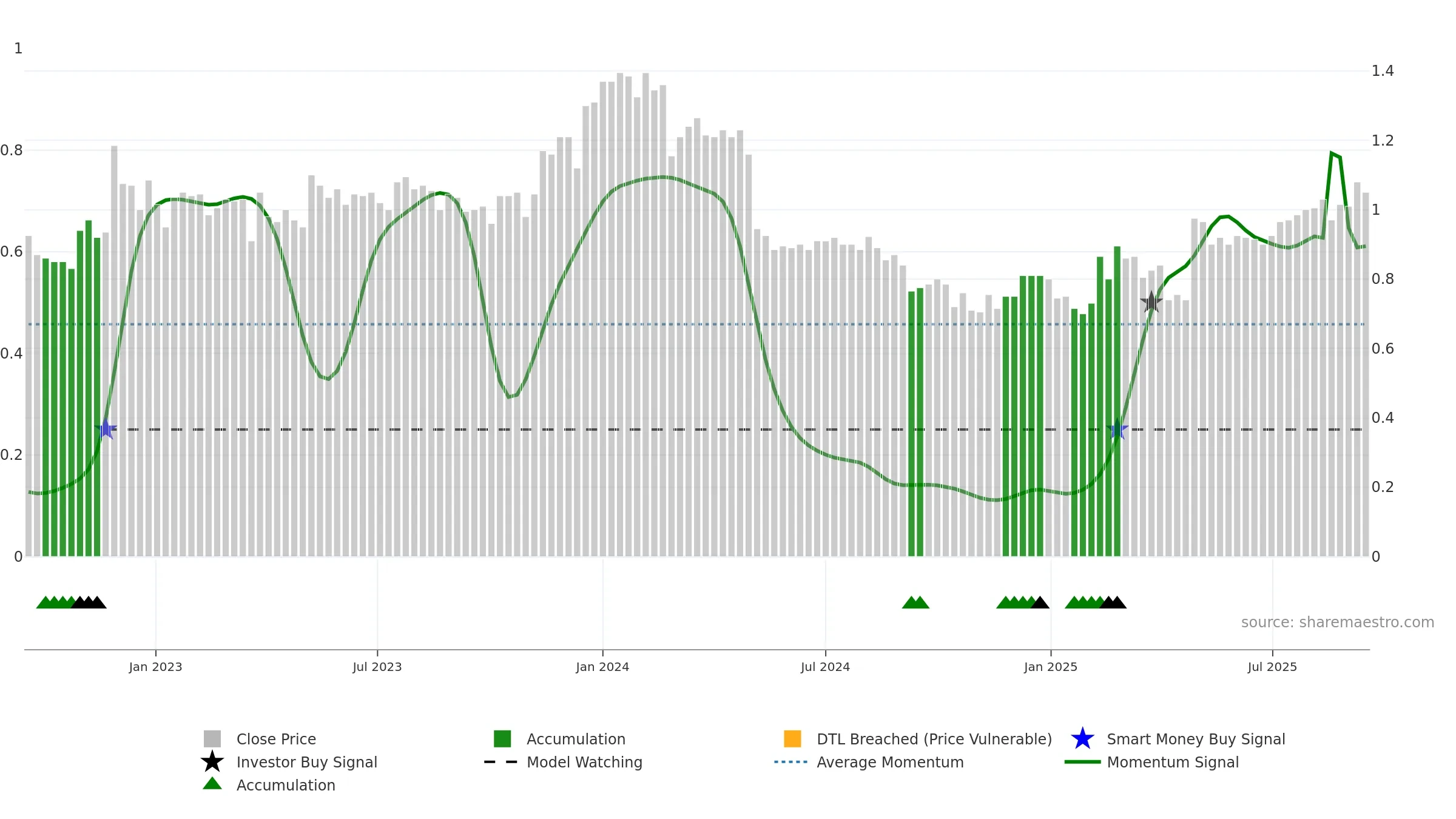This screenshot has height=819, width=1456.
Task: Click the Smart Money Buy Signal label
Action: click(x=1196, y=739)
